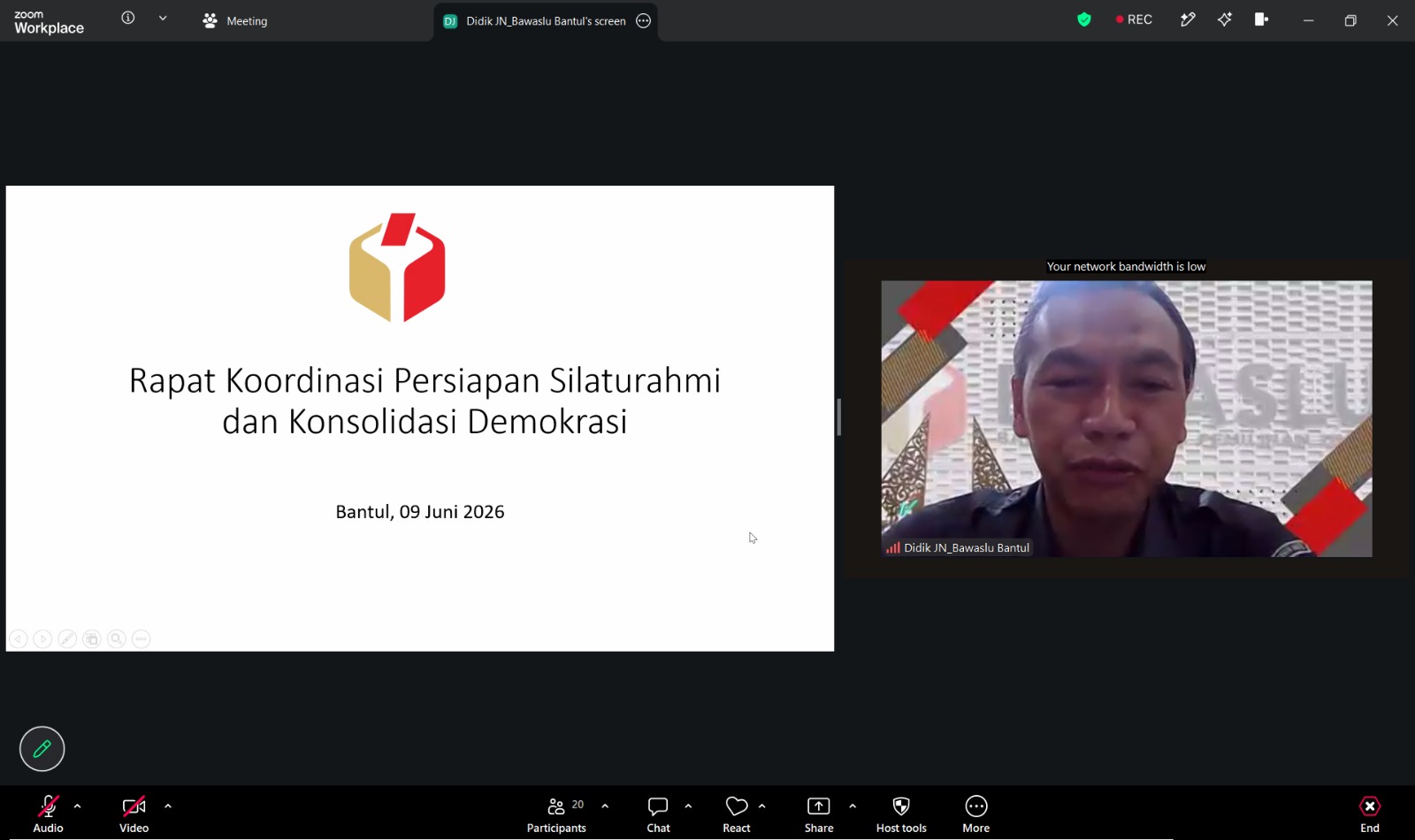
Task: Open slide show more options control
Action: click(141, 638)
